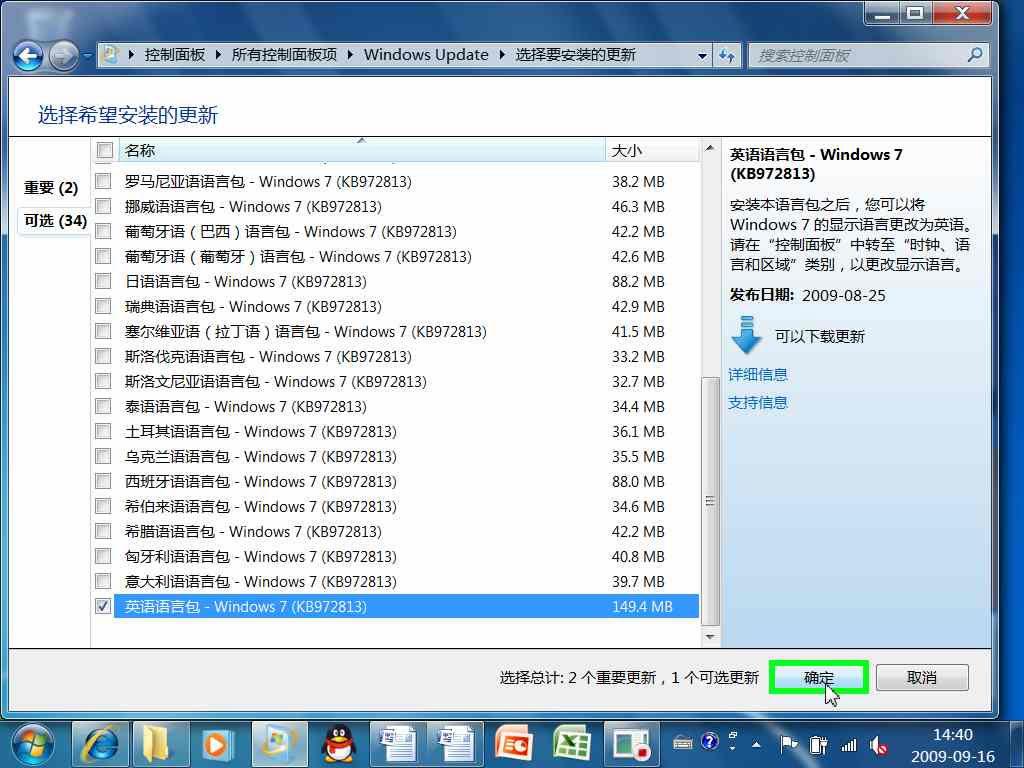This screenshot has width=1024, height=768.
Task: Show hidden system tray icons
Action: click(757, 744)
